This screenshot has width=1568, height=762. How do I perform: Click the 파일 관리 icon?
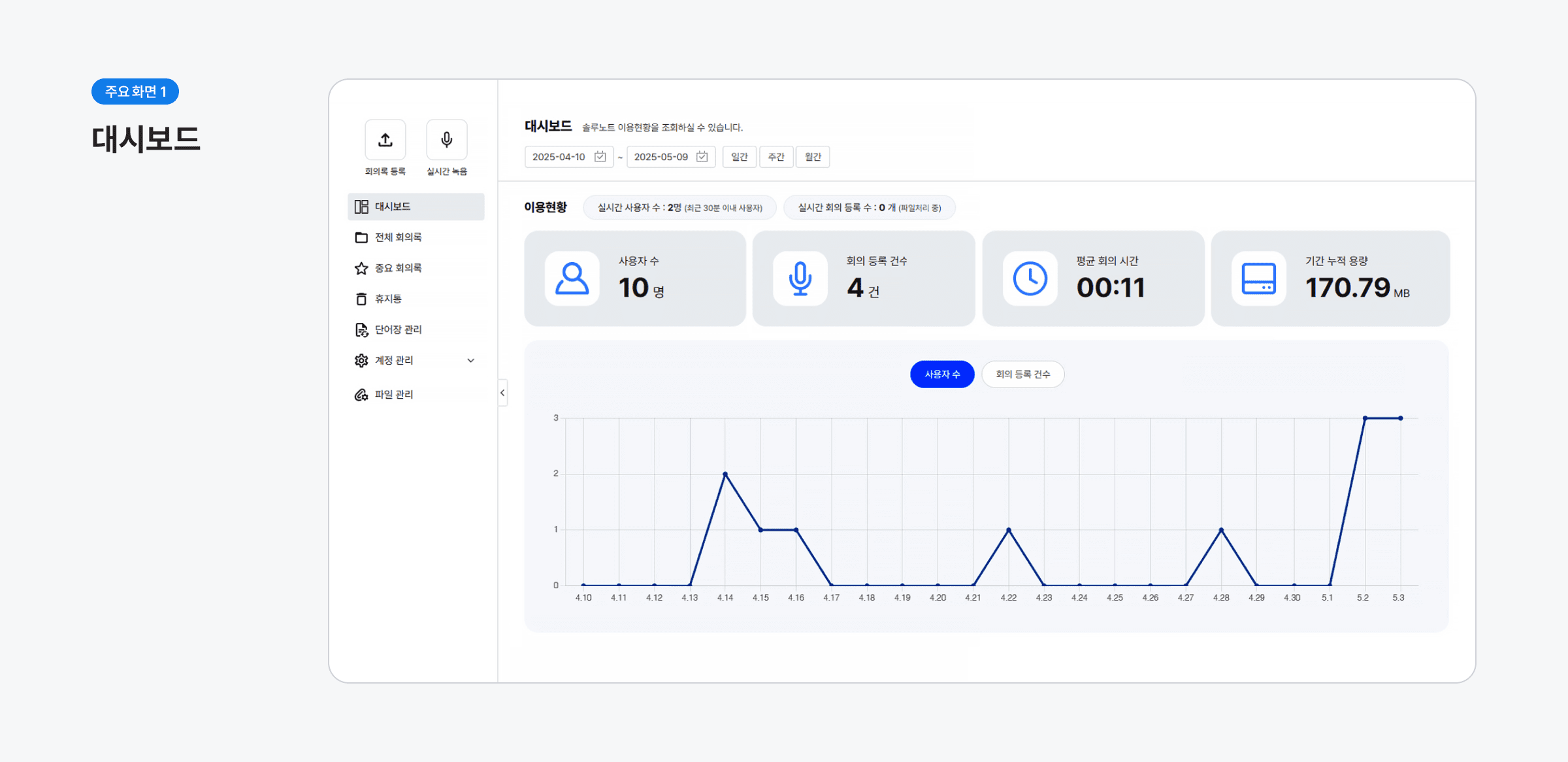[x=361, y=395]
